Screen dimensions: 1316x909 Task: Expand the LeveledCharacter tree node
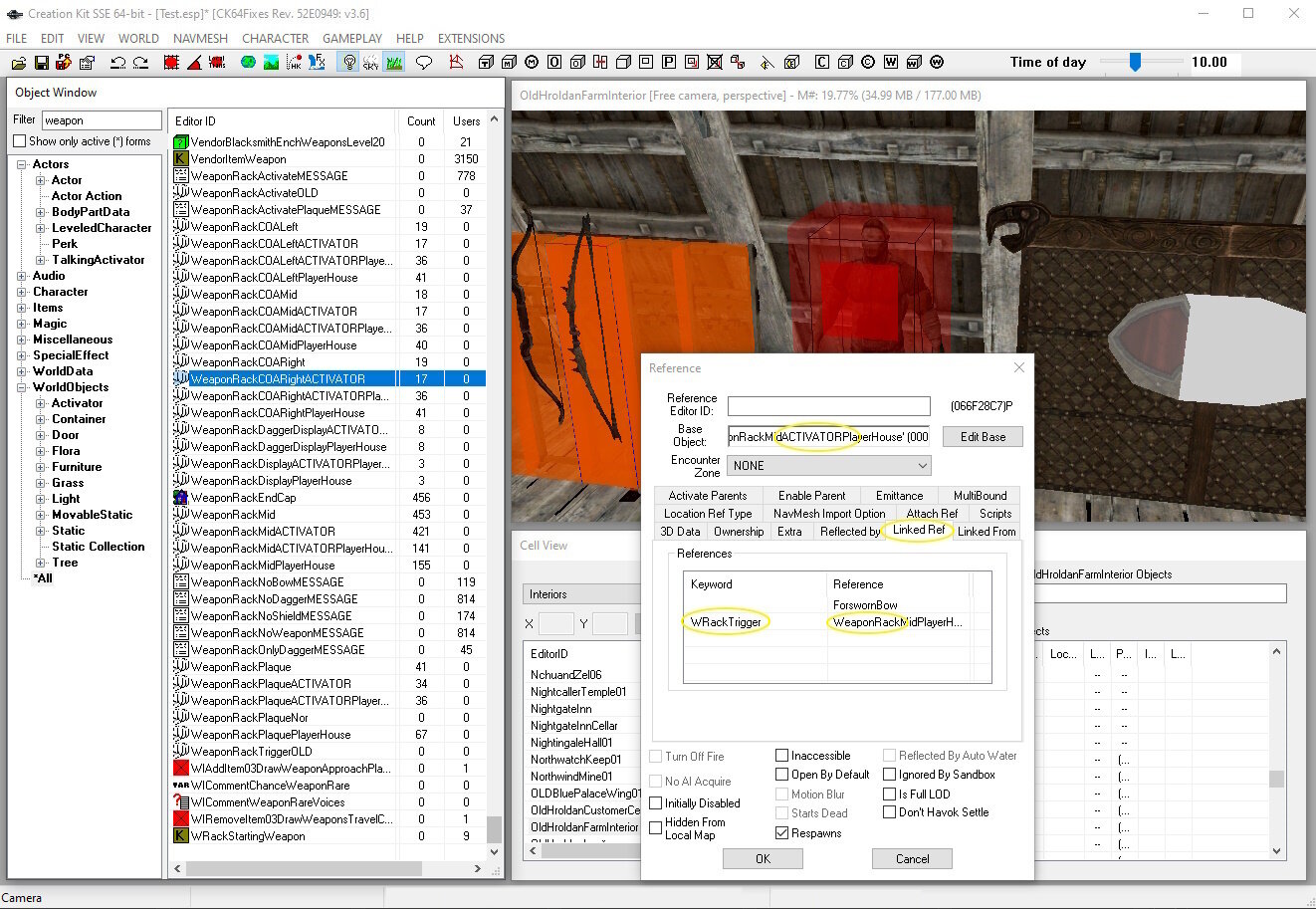[x=41, y=228]
